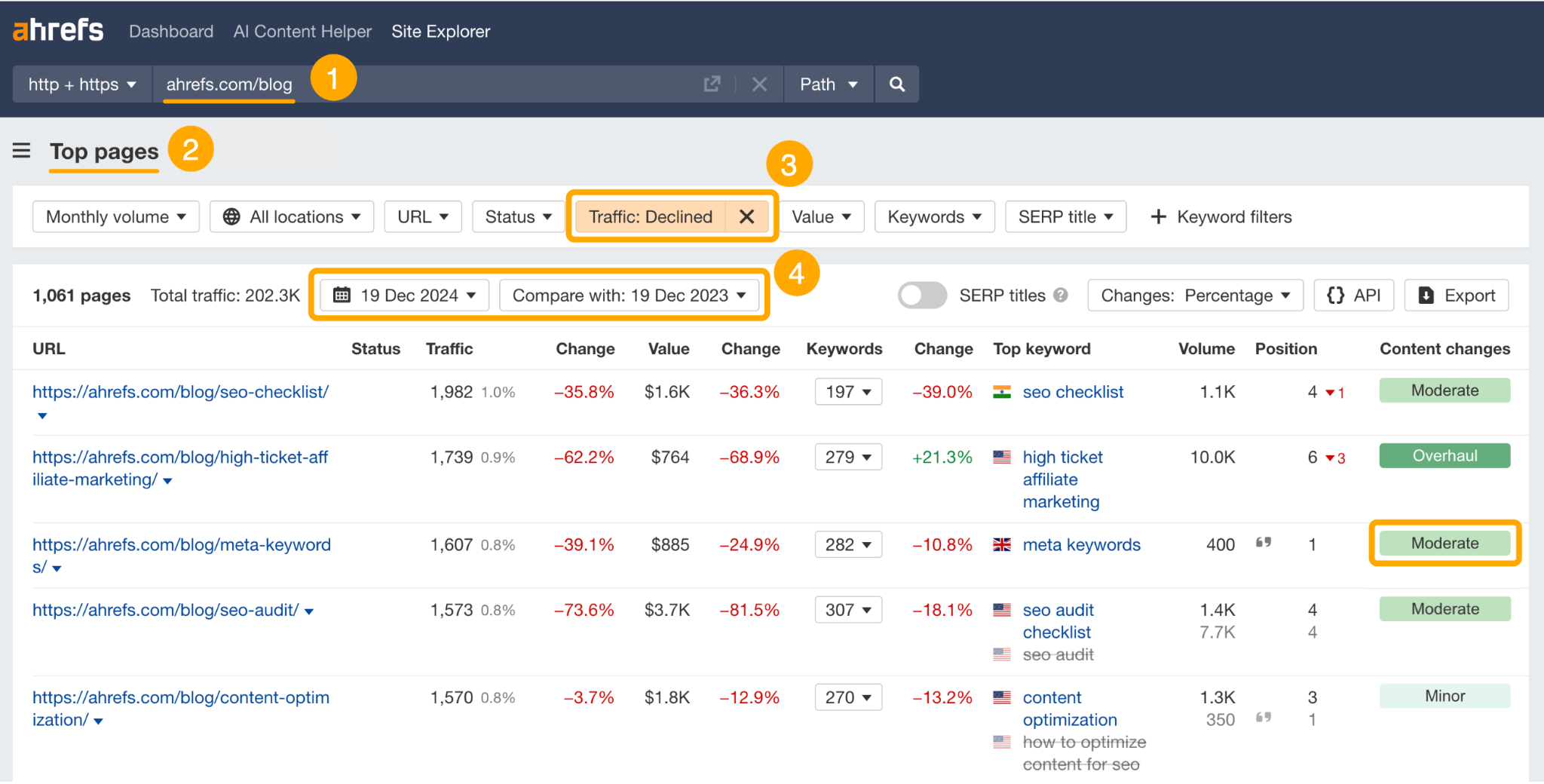Expand the seo-checklist URL disclosure triangle
1544x784 pixels.
42,415
